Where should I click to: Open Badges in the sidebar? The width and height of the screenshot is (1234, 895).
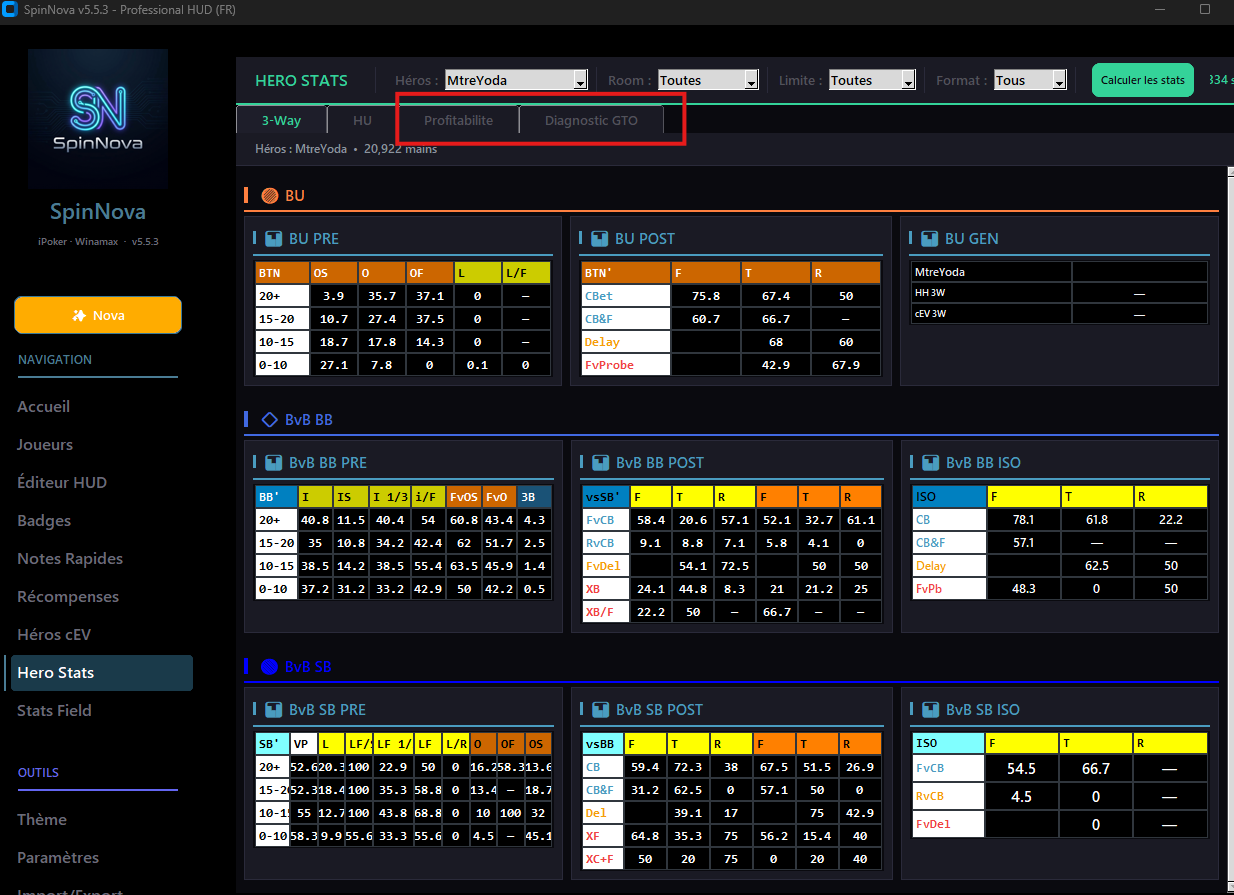click(x=44, y=521)
